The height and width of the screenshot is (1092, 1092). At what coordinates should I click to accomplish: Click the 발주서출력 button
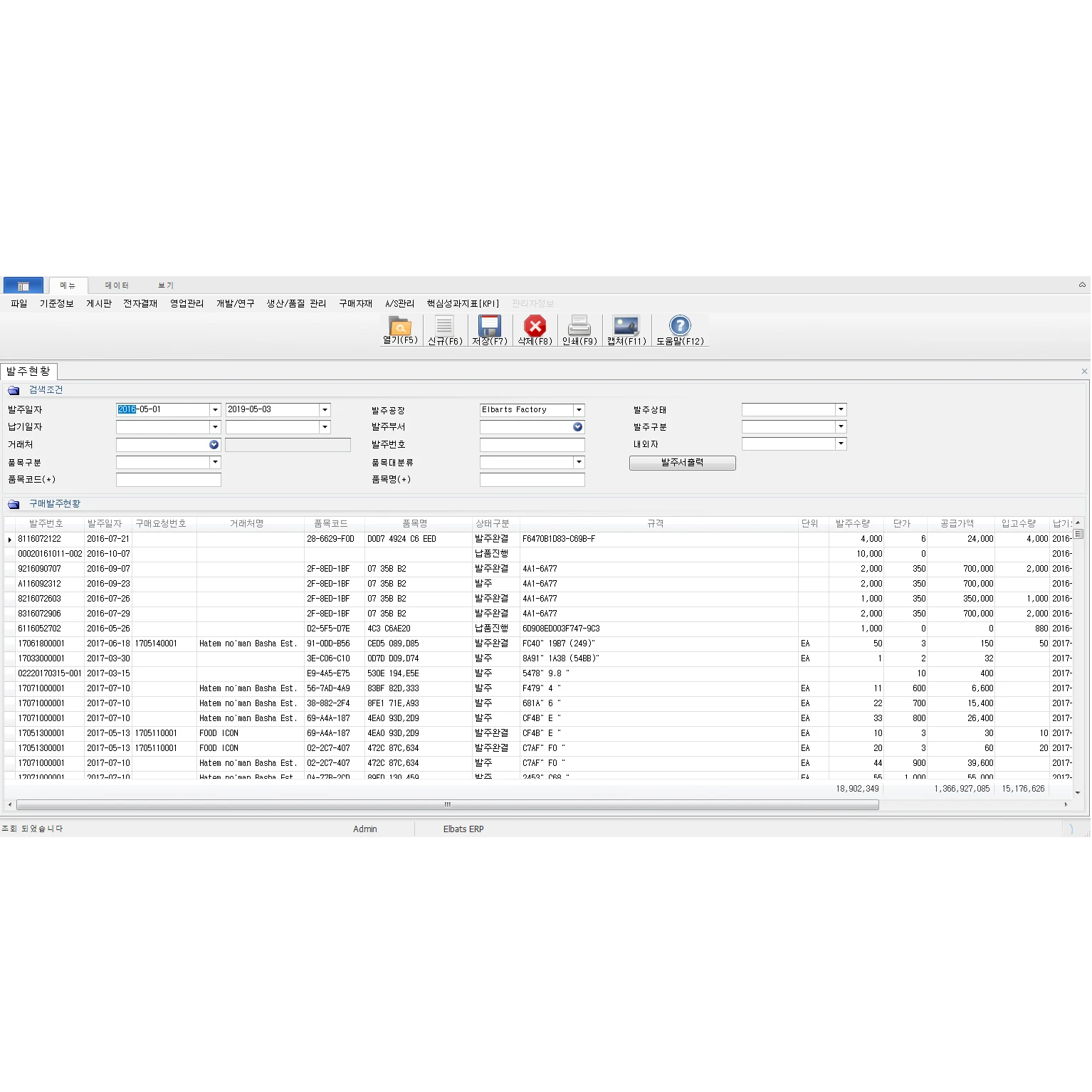point(682,463)
